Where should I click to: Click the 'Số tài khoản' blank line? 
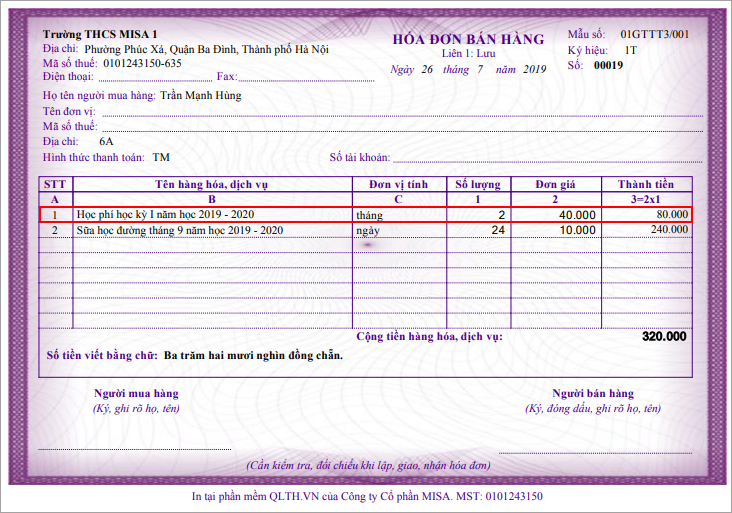[x=548, y=160]
